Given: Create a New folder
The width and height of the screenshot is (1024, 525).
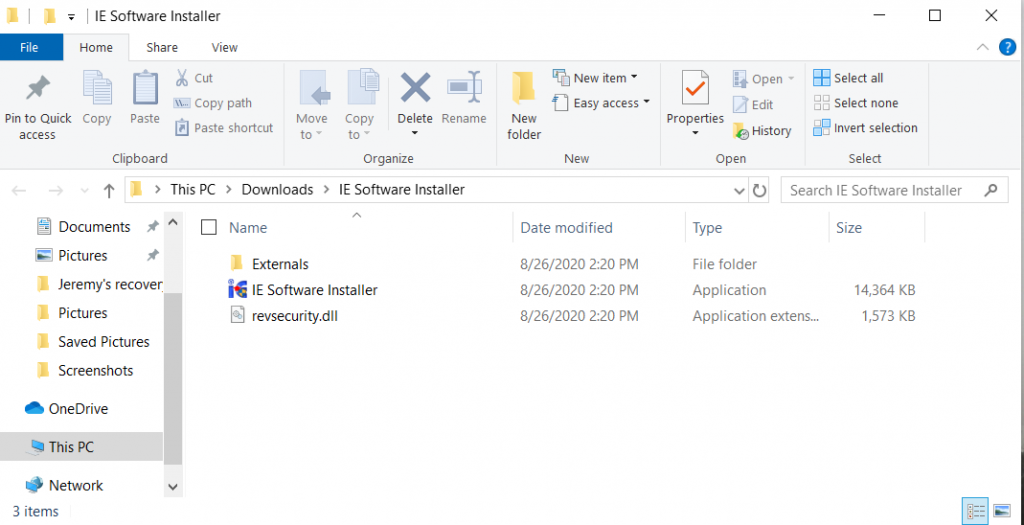Looking at the screenshot, I should [524, 104].
